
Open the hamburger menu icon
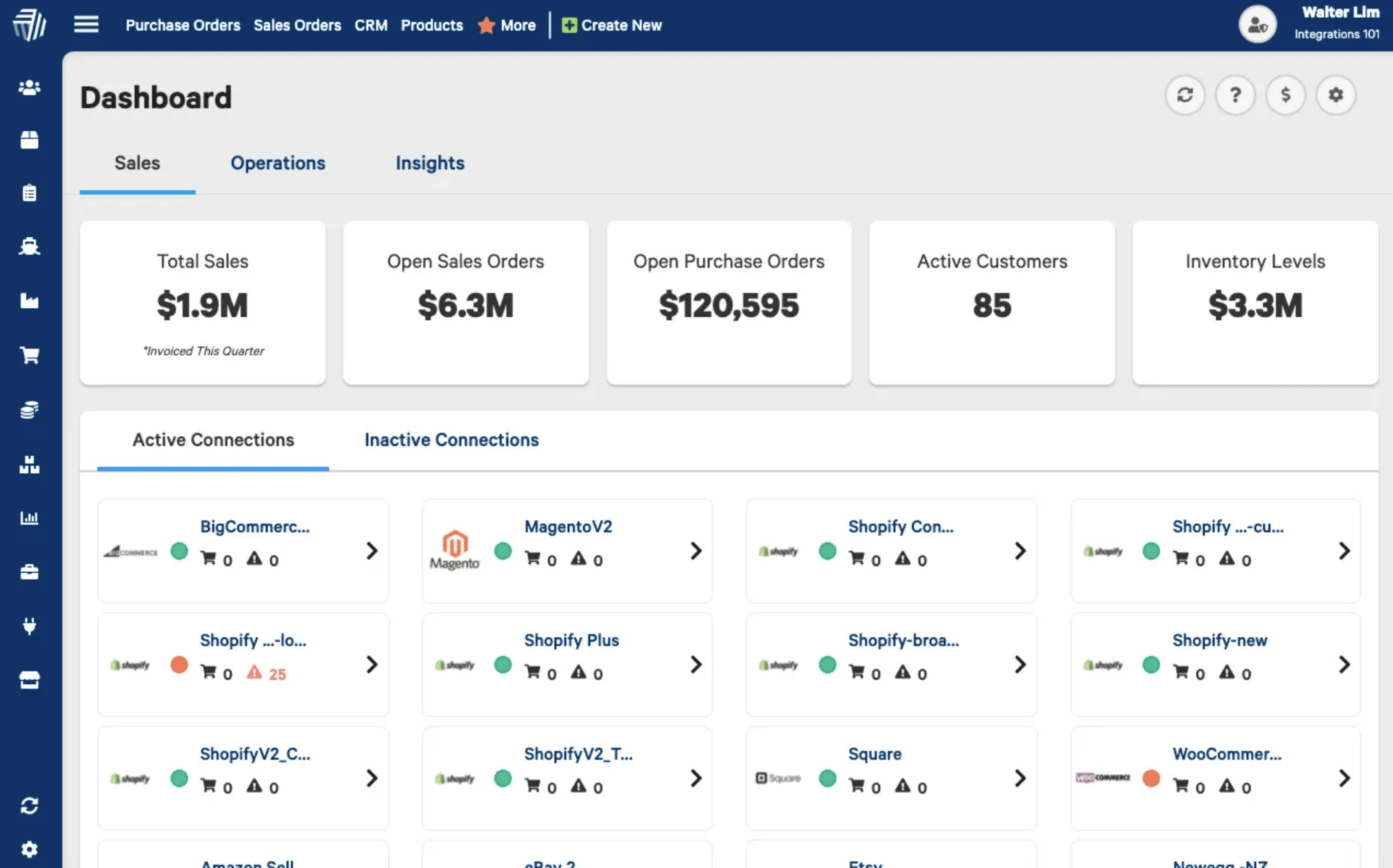[x=86, y=24]
